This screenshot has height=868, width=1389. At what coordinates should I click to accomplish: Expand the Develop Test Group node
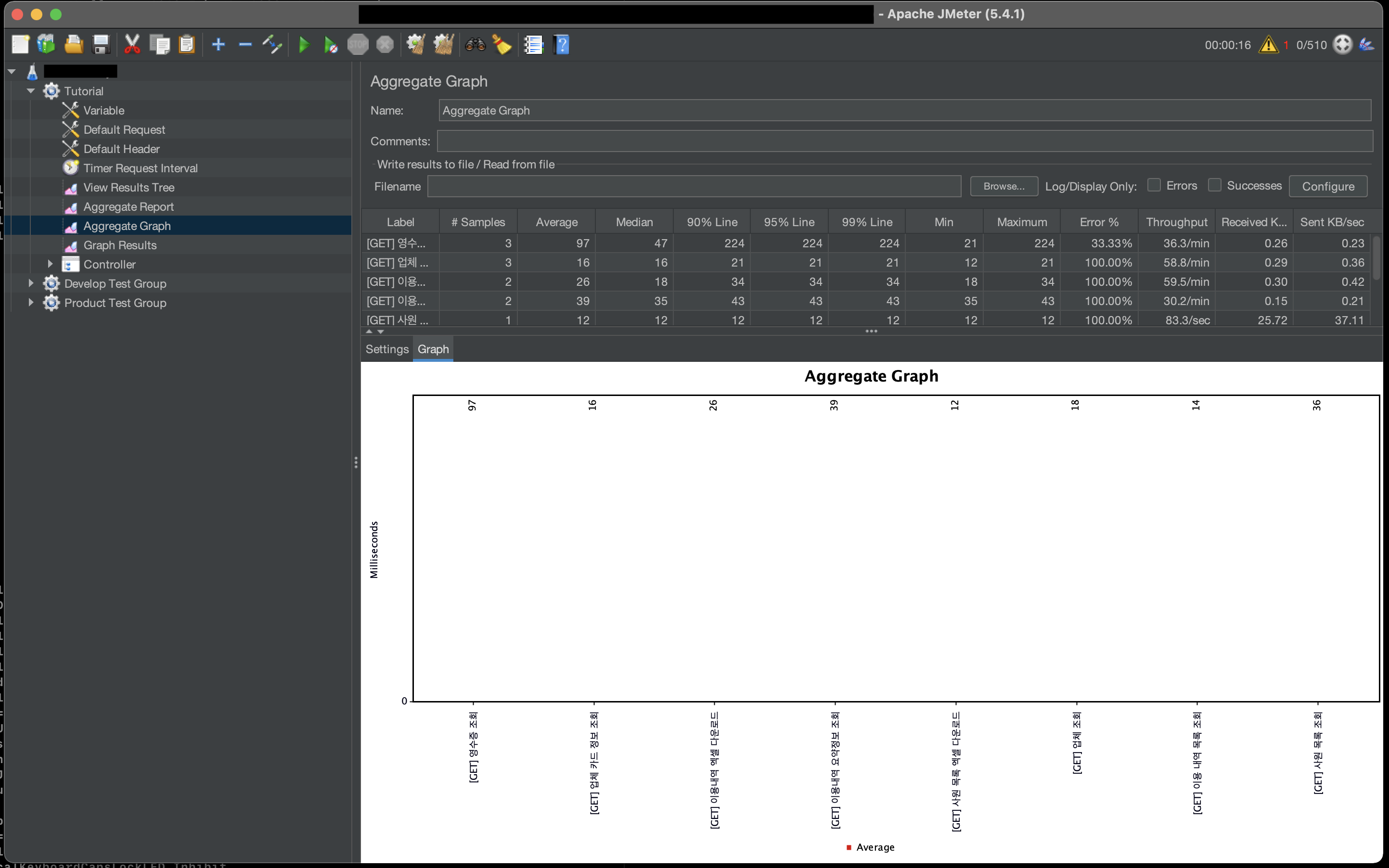pos(31,283)
